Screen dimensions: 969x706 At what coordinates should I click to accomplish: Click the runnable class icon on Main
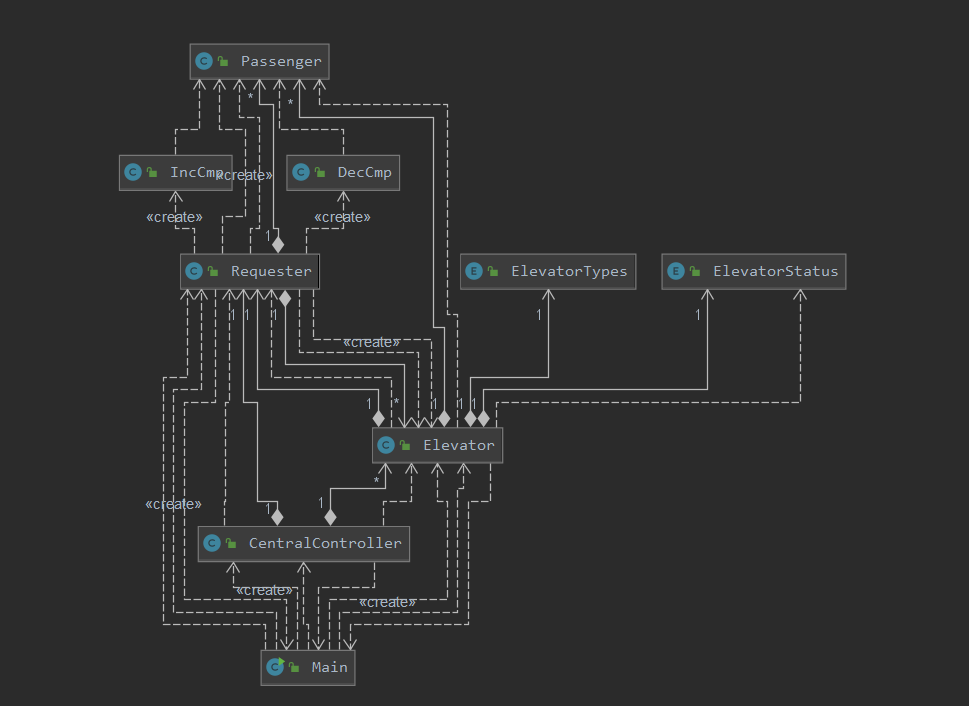coord(275,667)
